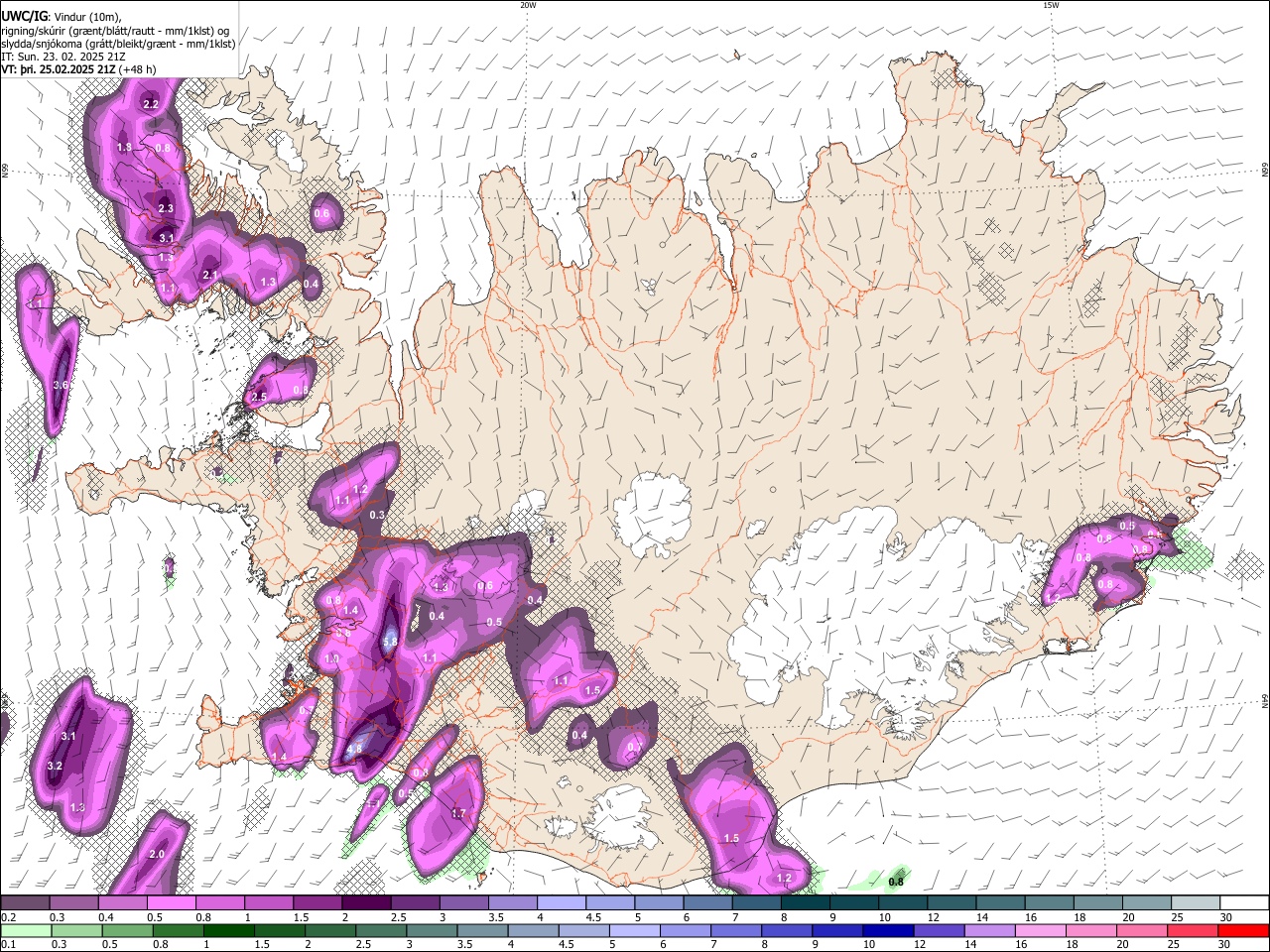Select the upper legend swatch between 25 and 30

[x=1196, y=903]
